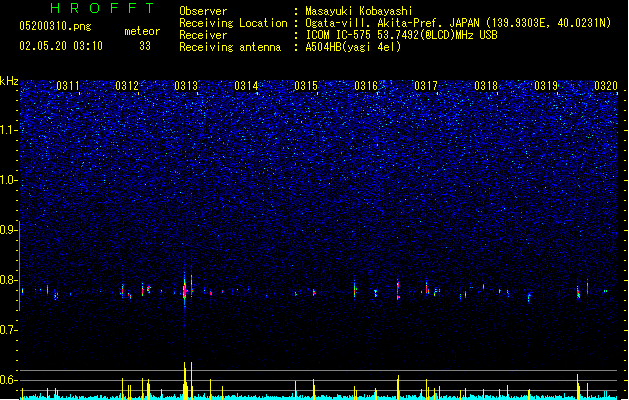Click the 0.6 kHz axis label
Viewport: 629px width, 400px height.
[x=8, y=380]
